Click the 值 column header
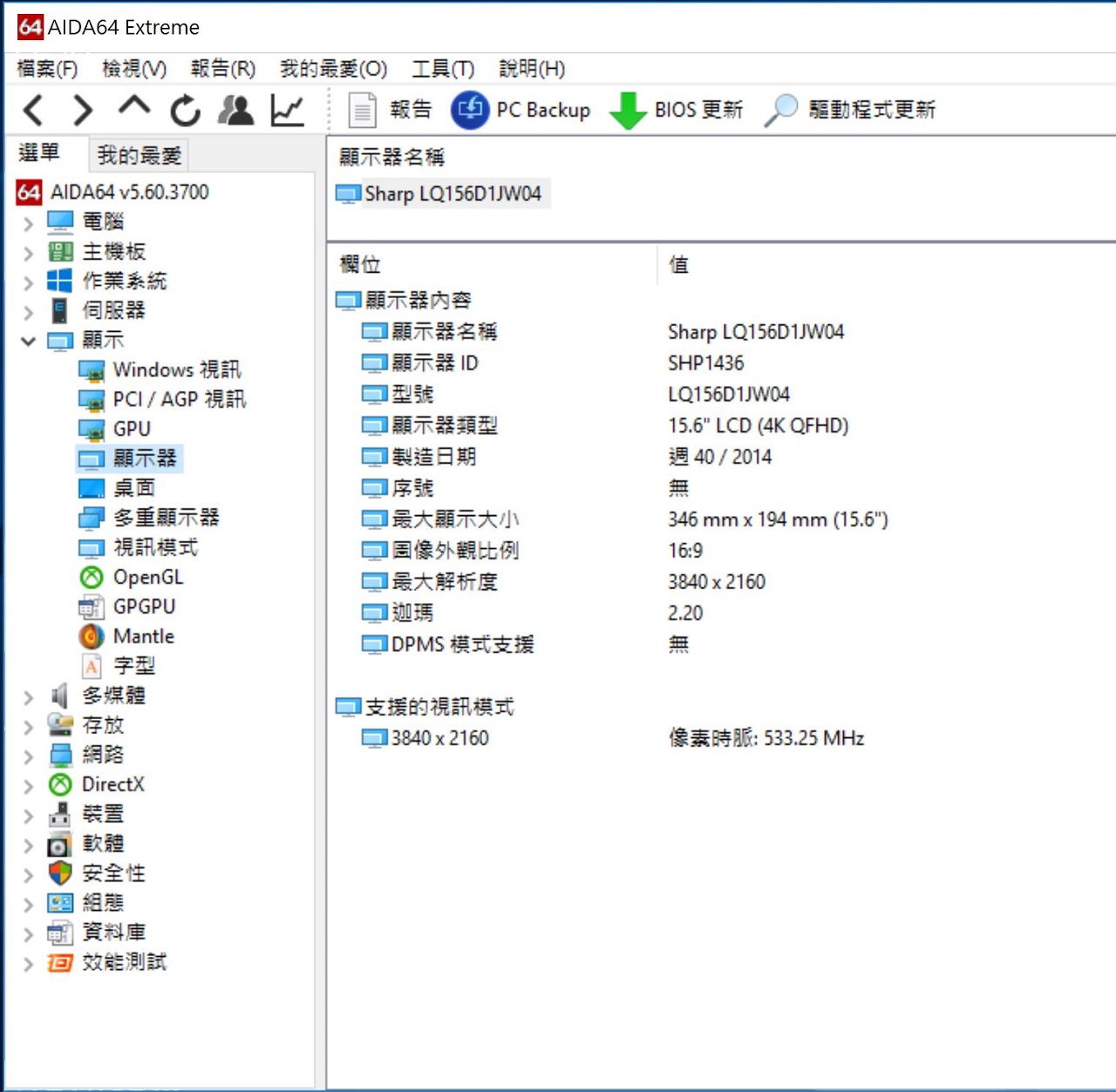 [678, 264]
